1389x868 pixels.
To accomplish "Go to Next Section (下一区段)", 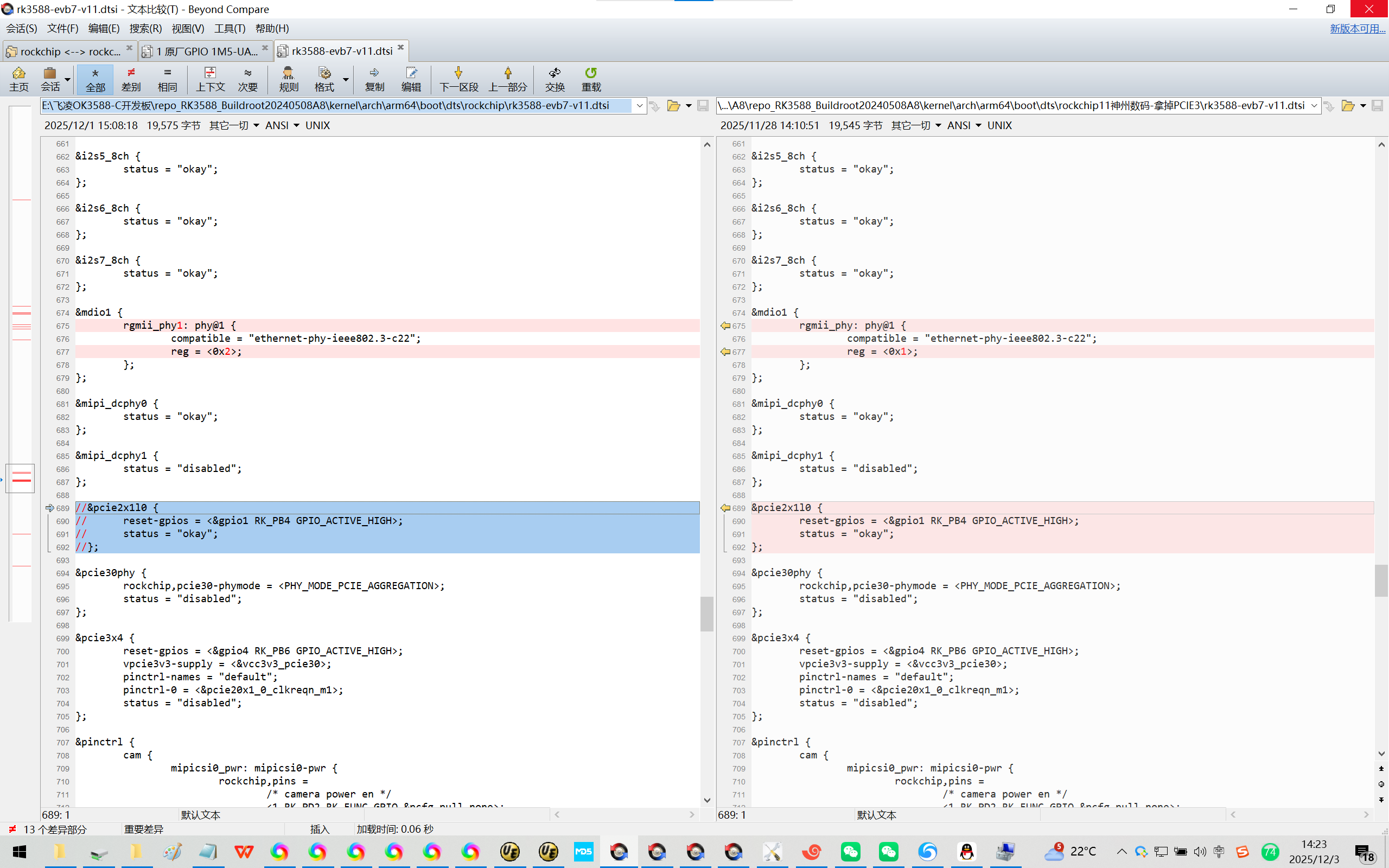I will 458,79.
